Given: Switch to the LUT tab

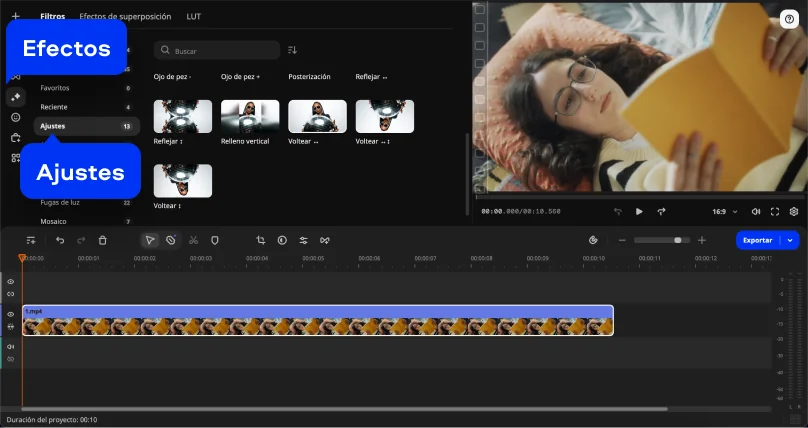Looking at the screenshot, I should [194, 17].
